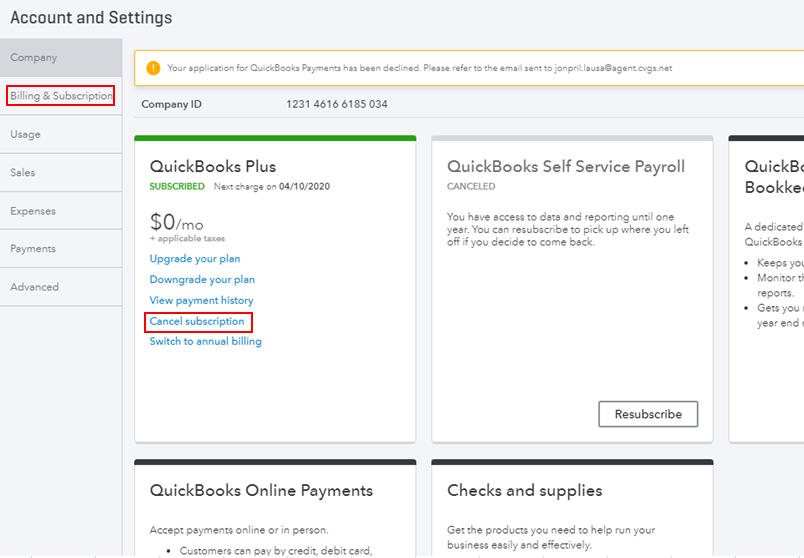Click the SUBSCRIBED status label
This screenshot has height=558, width=804.
click(x=177, y=186)
